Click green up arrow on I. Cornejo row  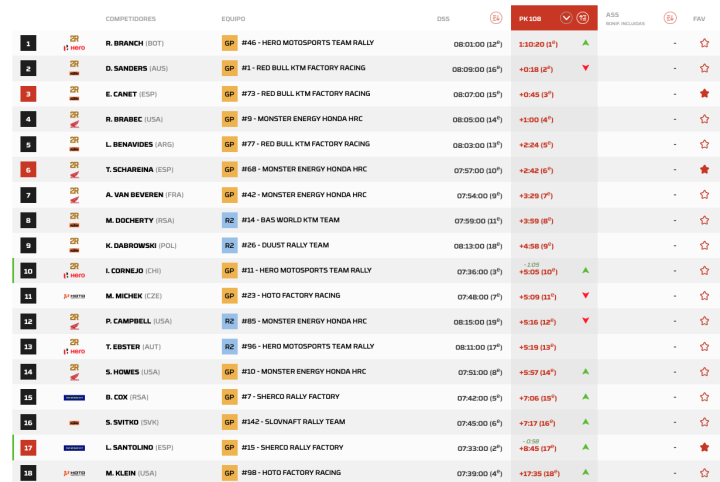(585, 270)
